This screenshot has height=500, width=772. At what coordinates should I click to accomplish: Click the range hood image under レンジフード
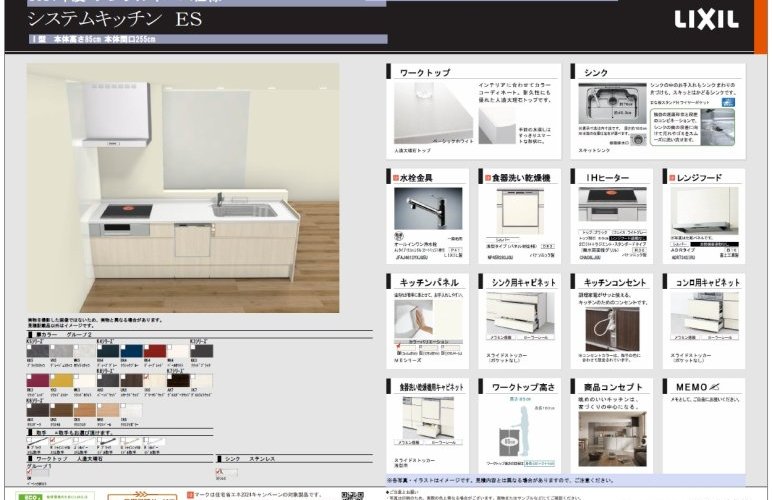click(x=703, y=211)
